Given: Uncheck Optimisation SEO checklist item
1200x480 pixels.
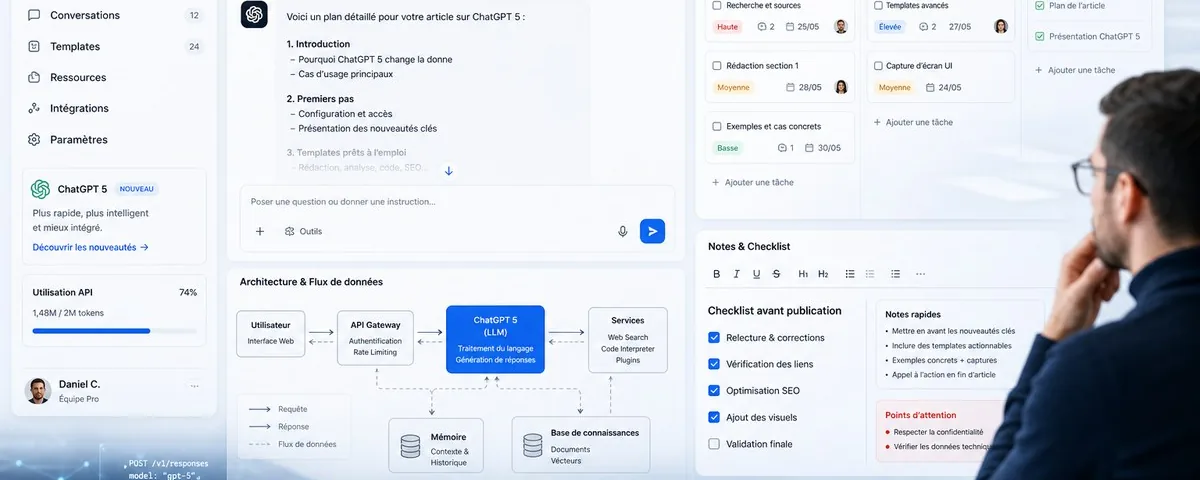Looking at the screenshot, I should (714, 391).
